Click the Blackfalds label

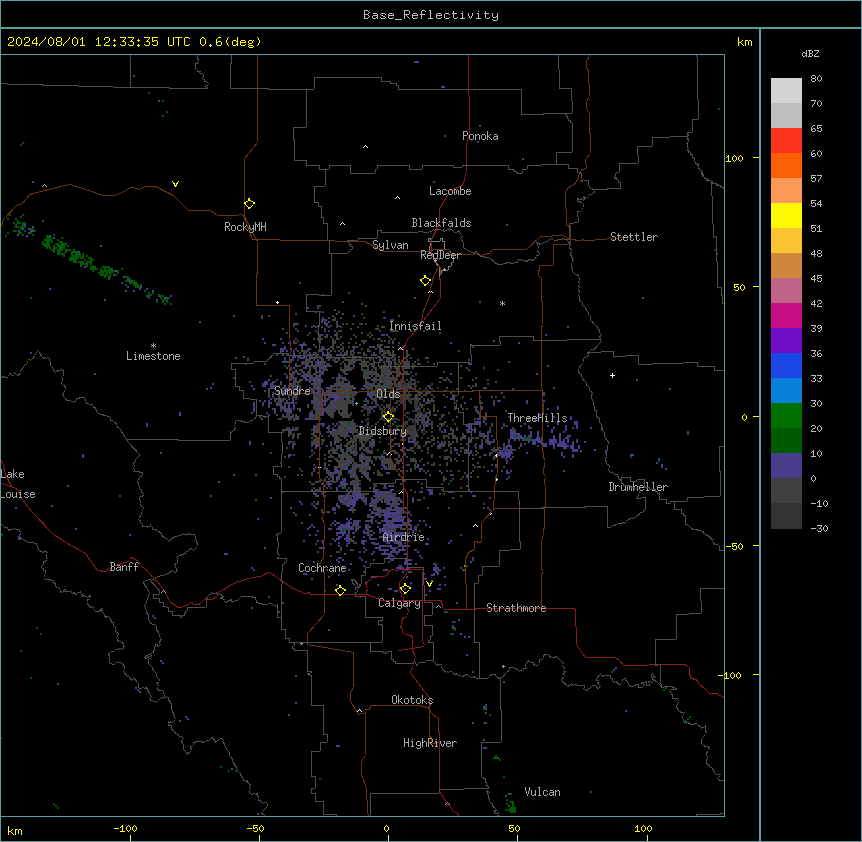[x=441, y=223]
